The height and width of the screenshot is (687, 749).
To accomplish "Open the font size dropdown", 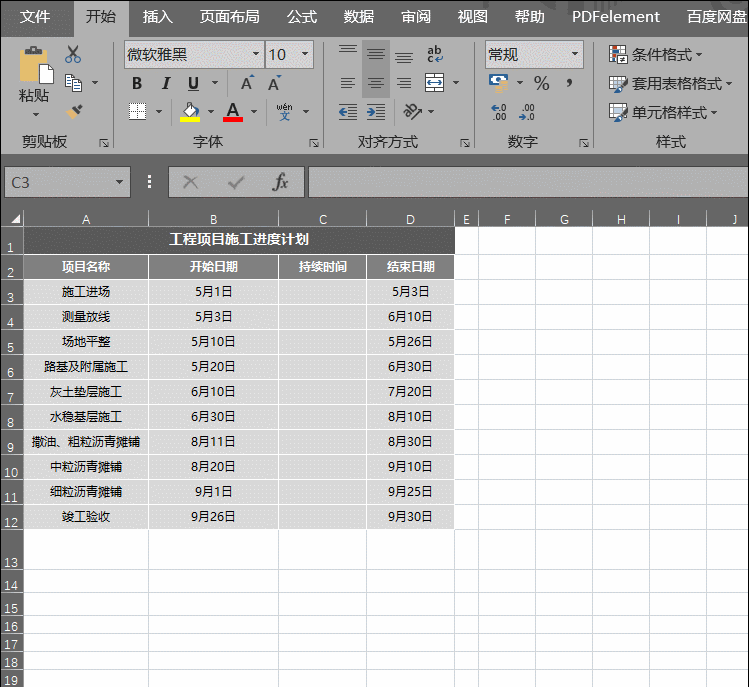I will pyautogui.click(x=305, y=54).
